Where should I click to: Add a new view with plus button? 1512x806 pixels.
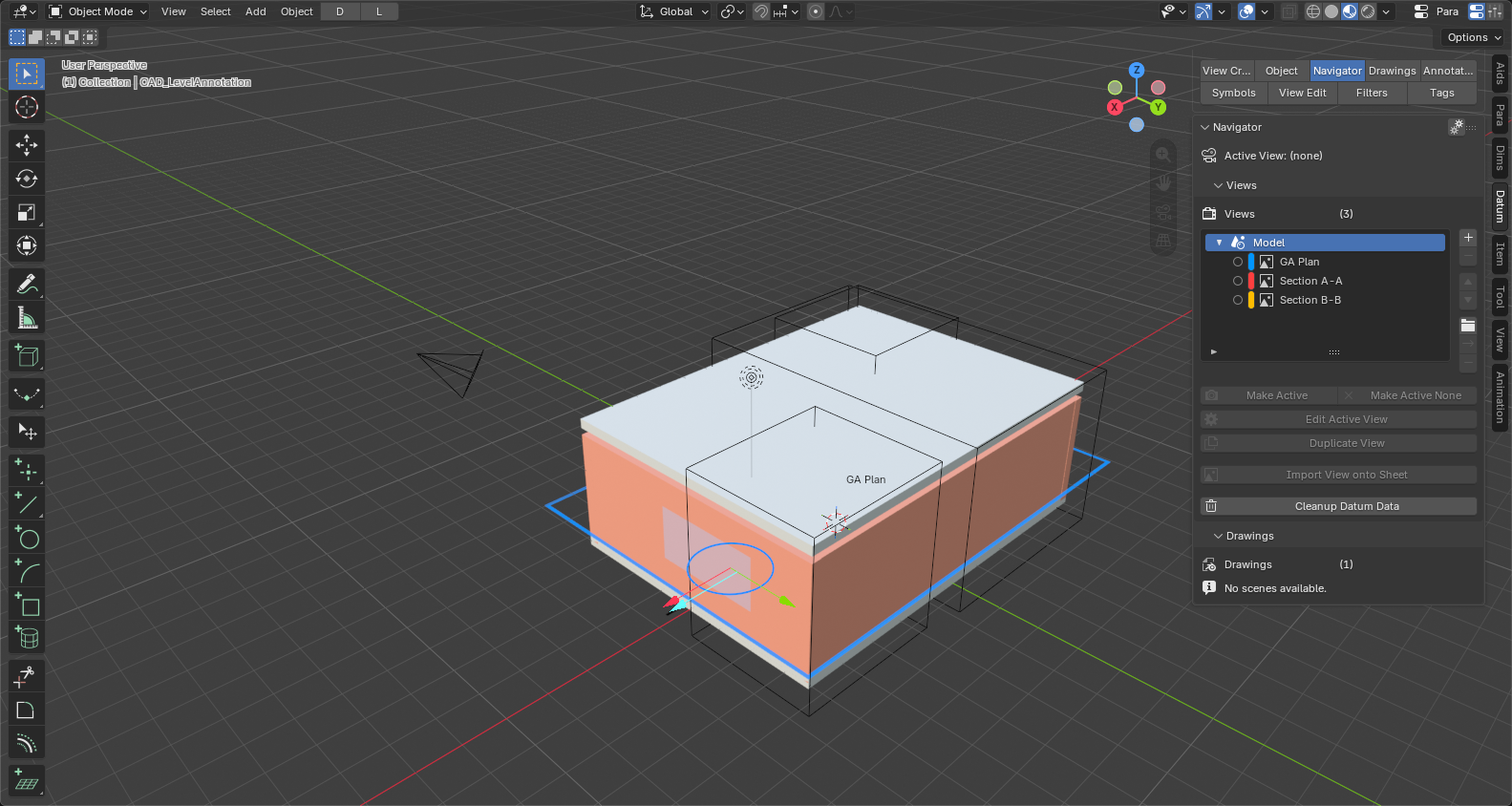click(1469, 238)
